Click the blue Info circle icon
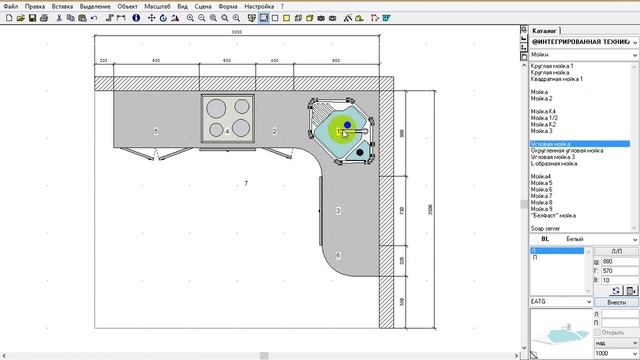 click(136, 18)
